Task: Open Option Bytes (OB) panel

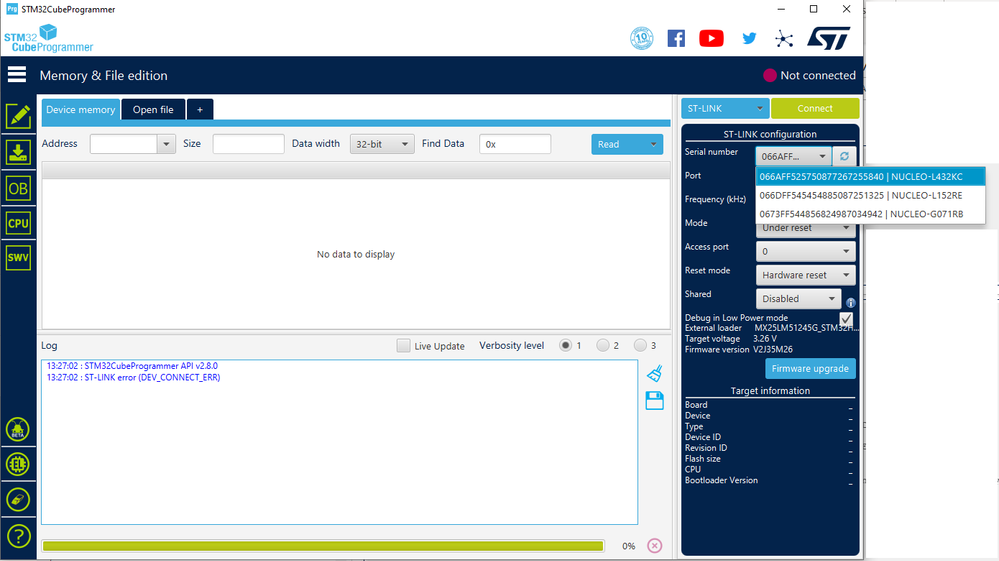Action: 18,188
